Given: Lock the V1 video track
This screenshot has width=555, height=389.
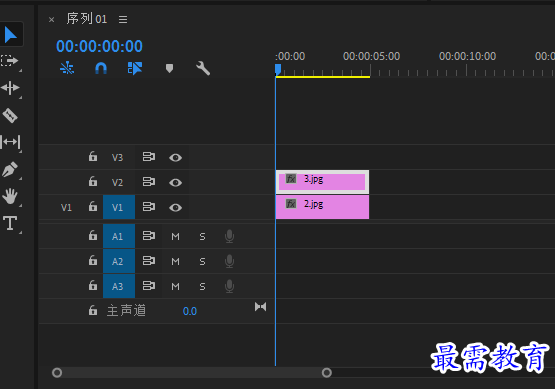Looking at the screenshot, I should tap(93, 206).
